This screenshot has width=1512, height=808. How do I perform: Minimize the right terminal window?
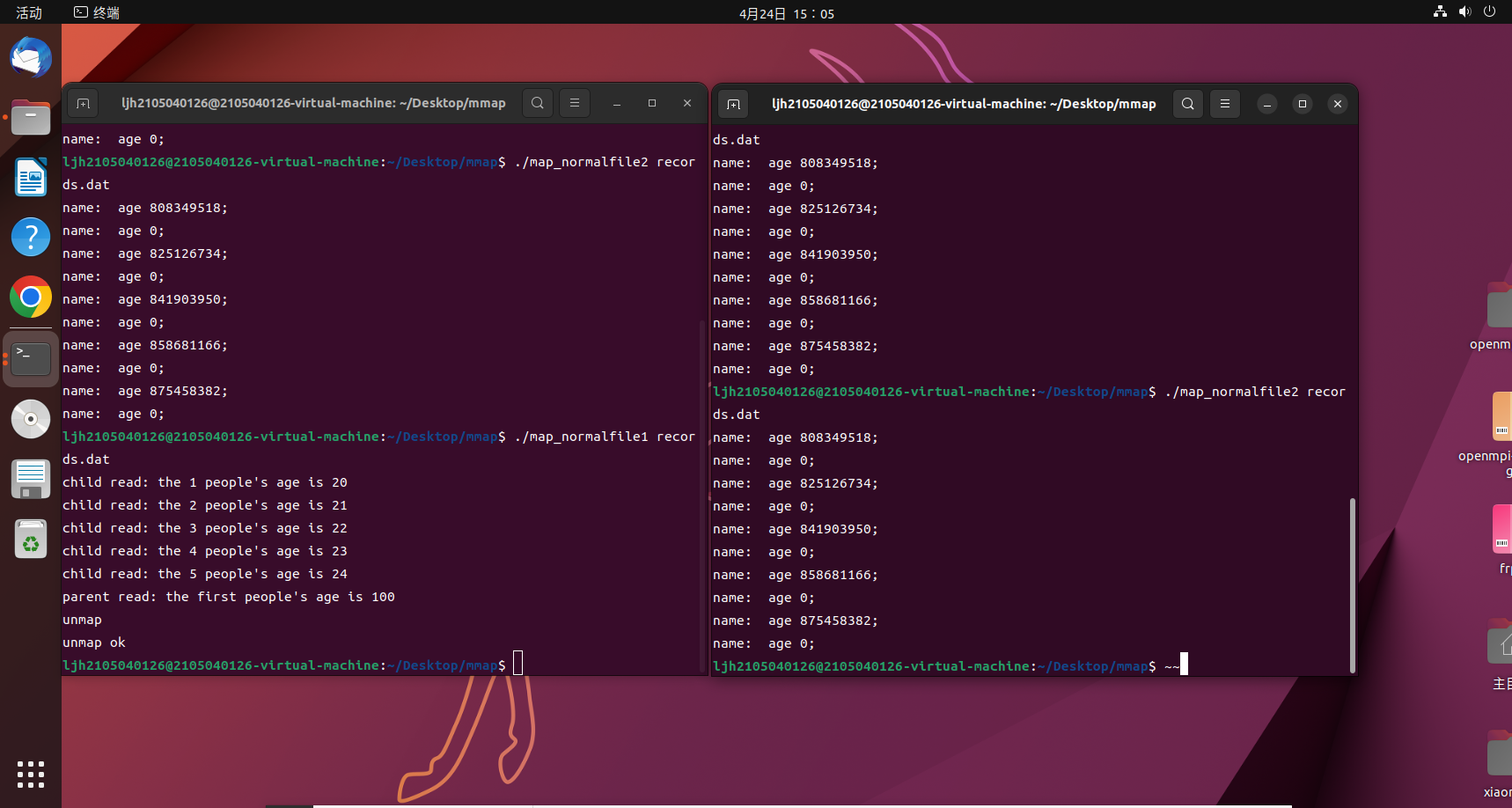click(x=1267, y=104)
